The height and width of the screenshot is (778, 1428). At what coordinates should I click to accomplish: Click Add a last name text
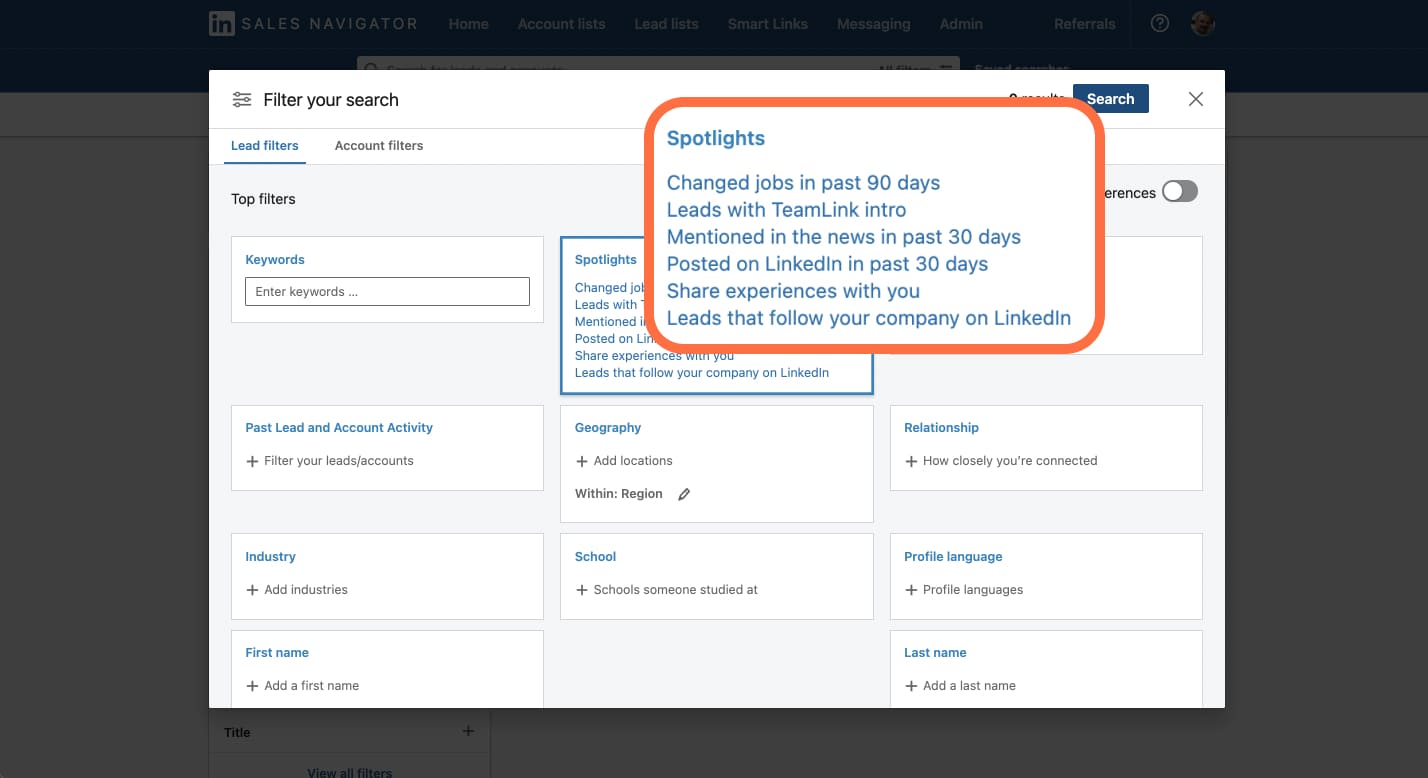[x=969, y=686]
